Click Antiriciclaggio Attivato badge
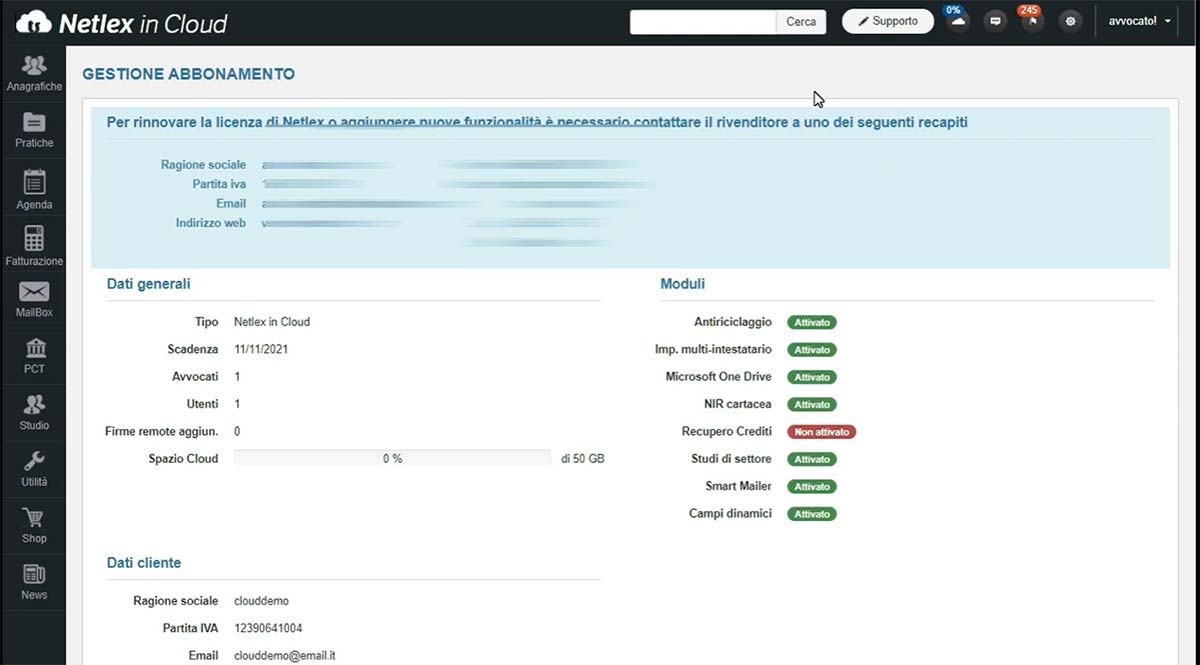The height and width of the screenshot is (665, 1200). click(x=812, y=323)
